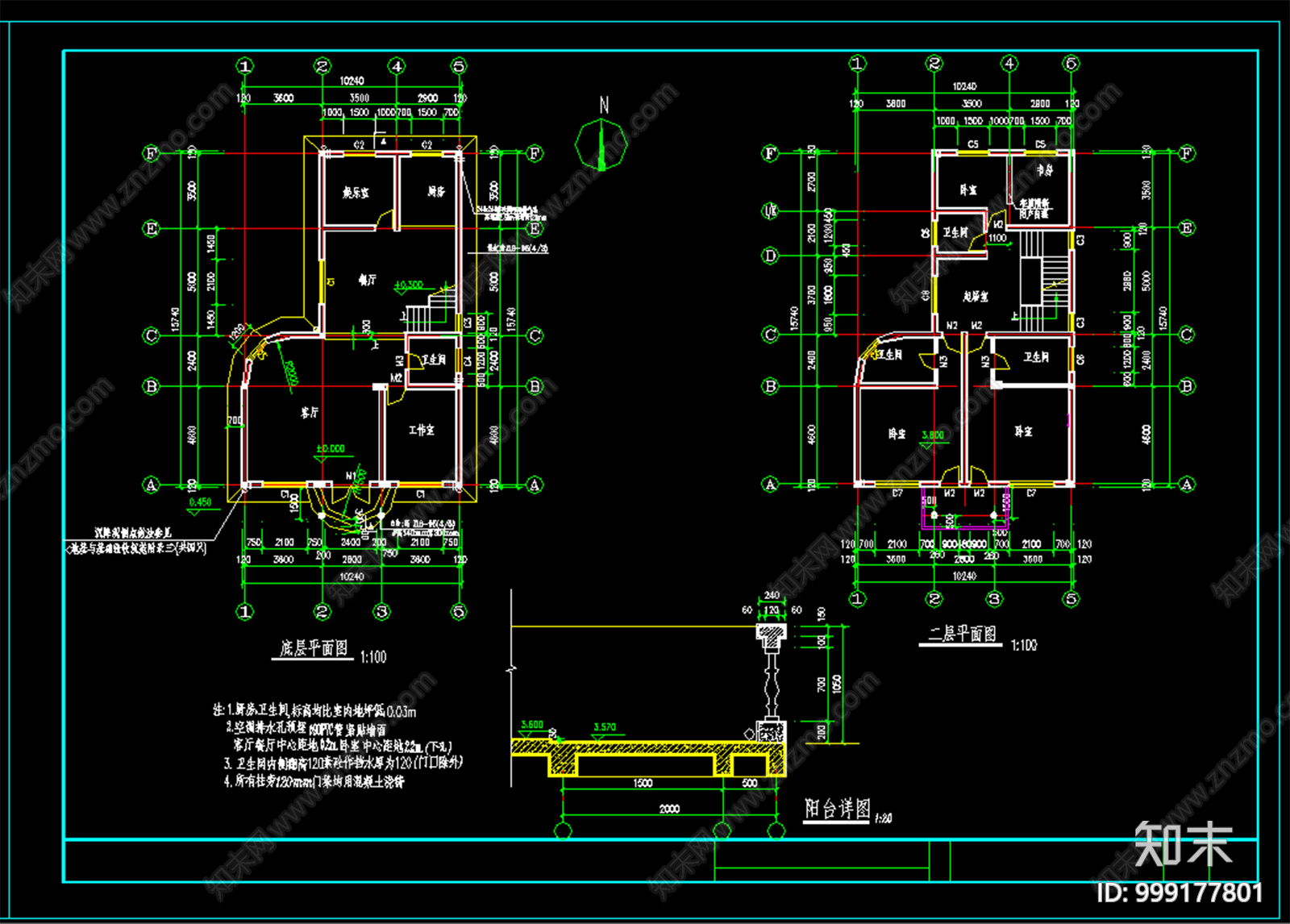Click the 娱乐室 room label

point(356,193)
